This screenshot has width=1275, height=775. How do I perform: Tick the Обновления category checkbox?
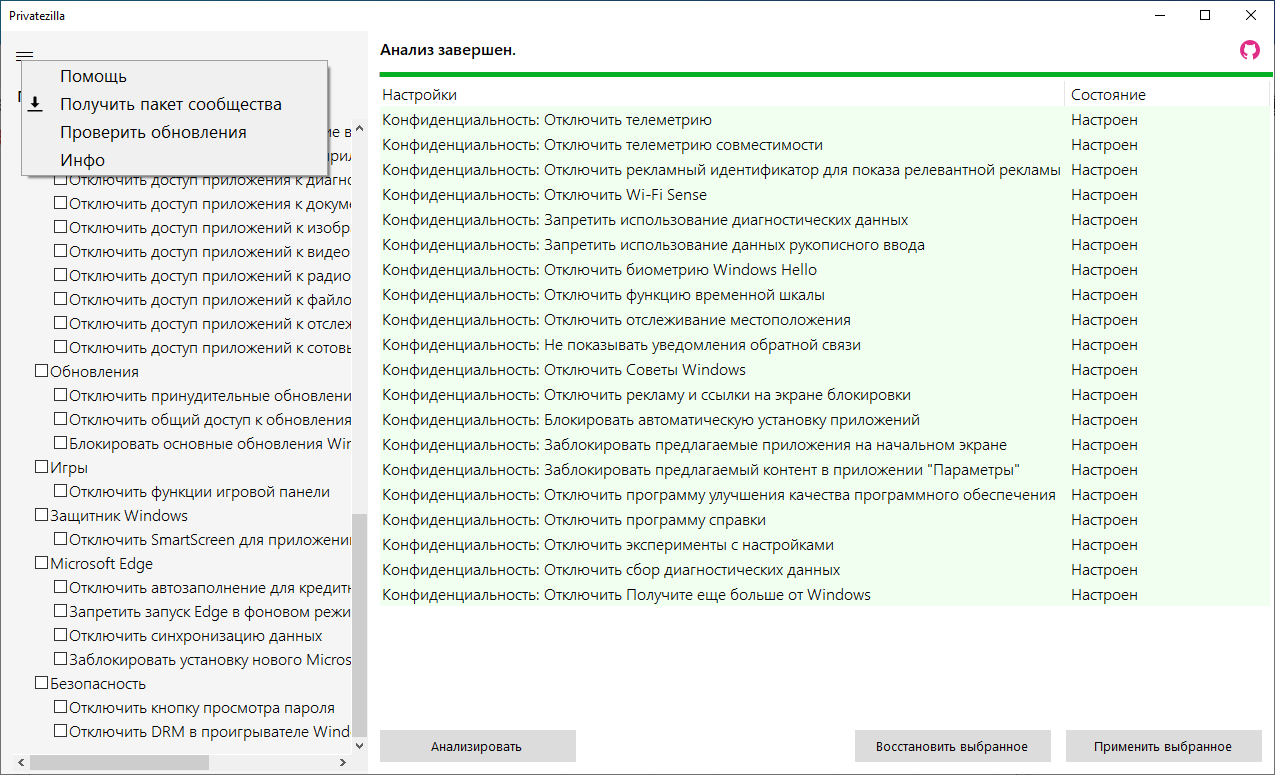[42, 372]
